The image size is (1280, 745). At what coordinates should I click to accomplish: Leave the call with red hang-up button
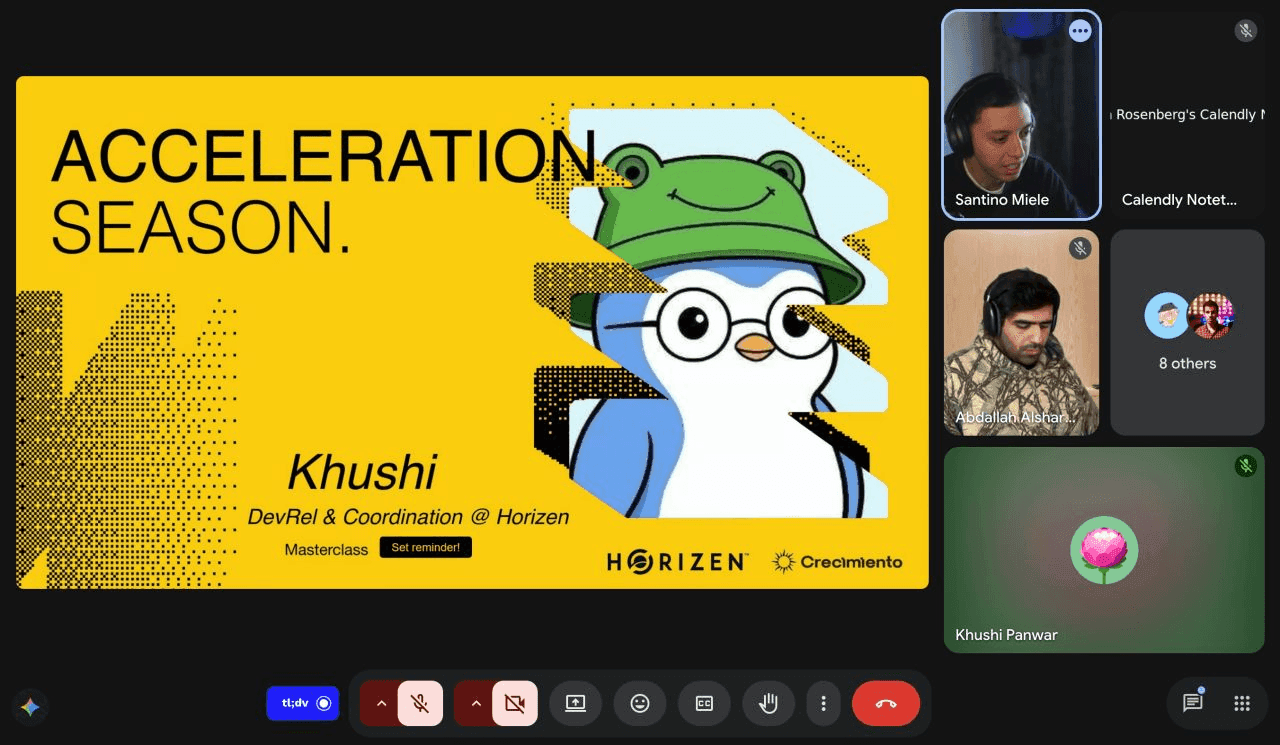(886, 703)
